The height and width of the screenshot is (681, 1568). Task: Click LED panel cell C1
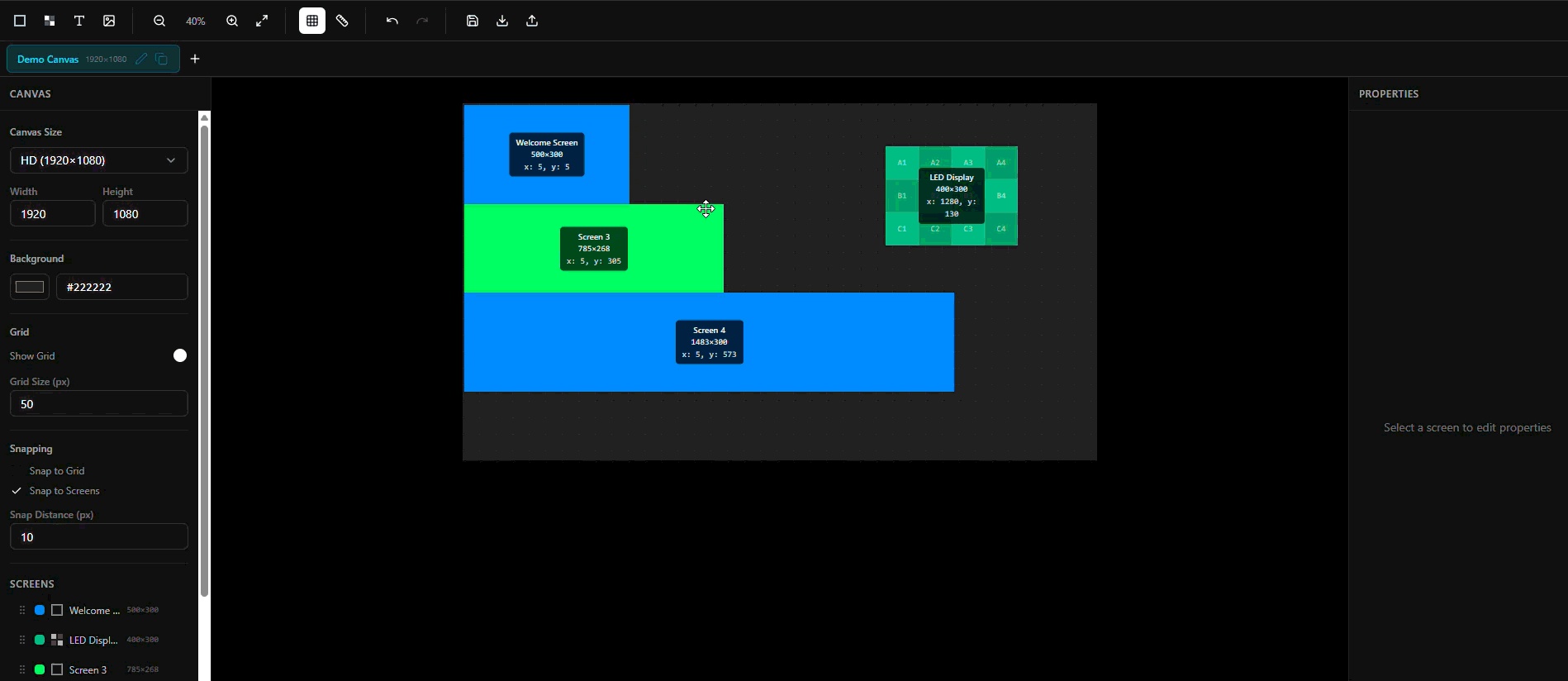coord(902,229)
